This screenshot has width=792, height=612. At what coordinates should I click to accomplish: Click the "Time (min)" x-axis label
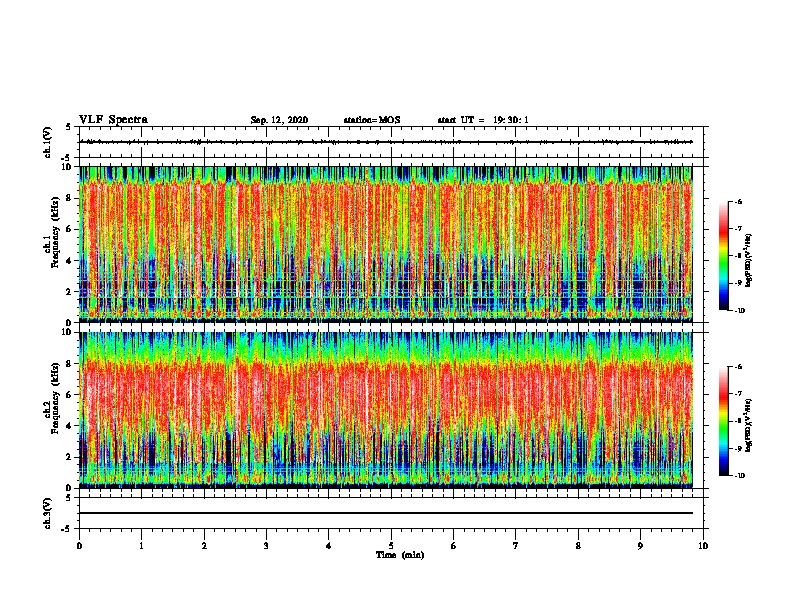tap(400, 555)
